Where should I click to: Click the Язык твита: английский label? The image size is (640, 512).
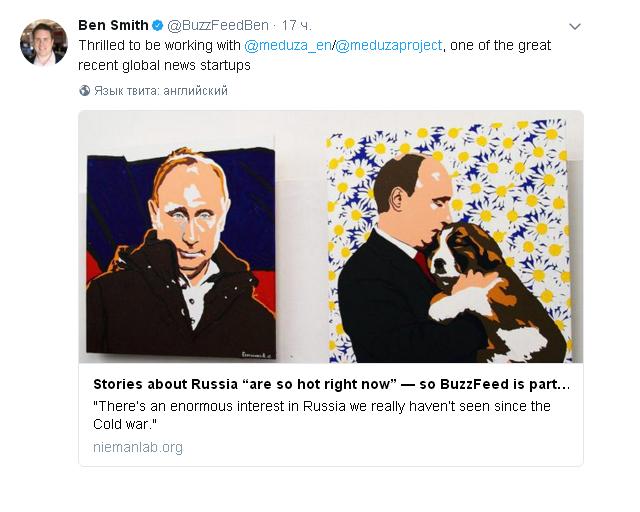pyautogui.click(x=160, y=91)
